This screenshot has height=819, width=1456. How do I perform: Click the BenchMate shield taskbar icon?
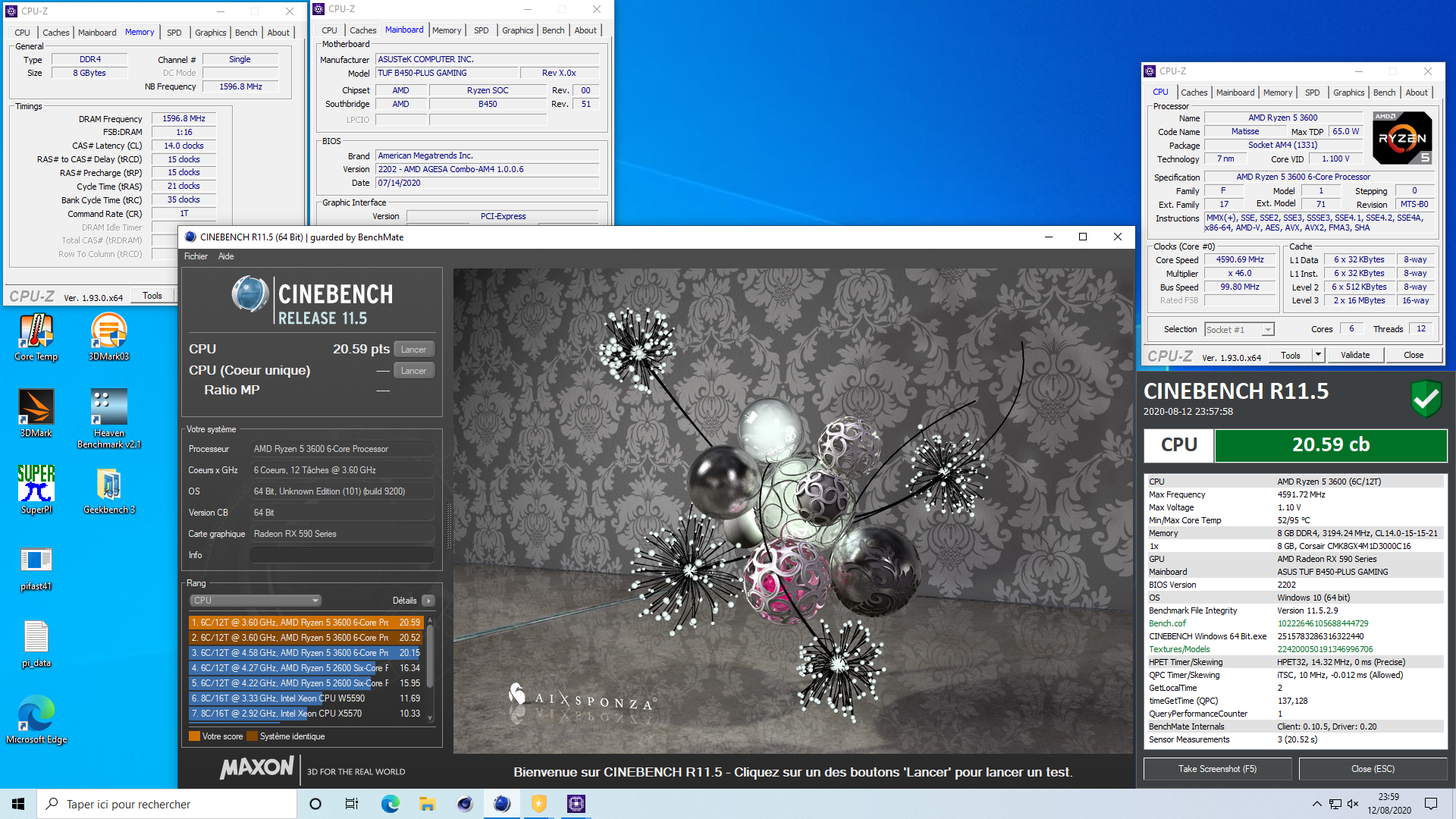point(539,804)
